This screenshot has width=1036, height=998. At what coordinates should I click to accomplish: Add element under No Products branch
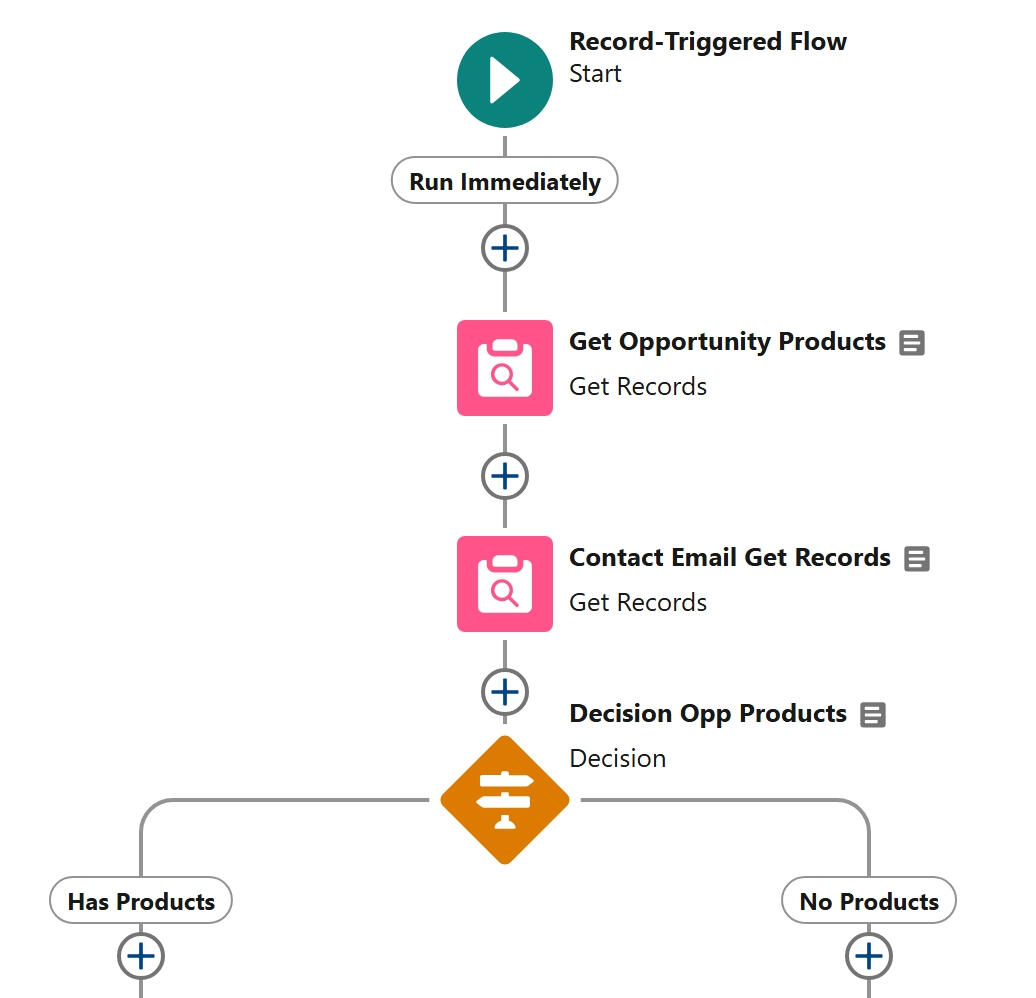pyautogui.click(x=868, y=956)
